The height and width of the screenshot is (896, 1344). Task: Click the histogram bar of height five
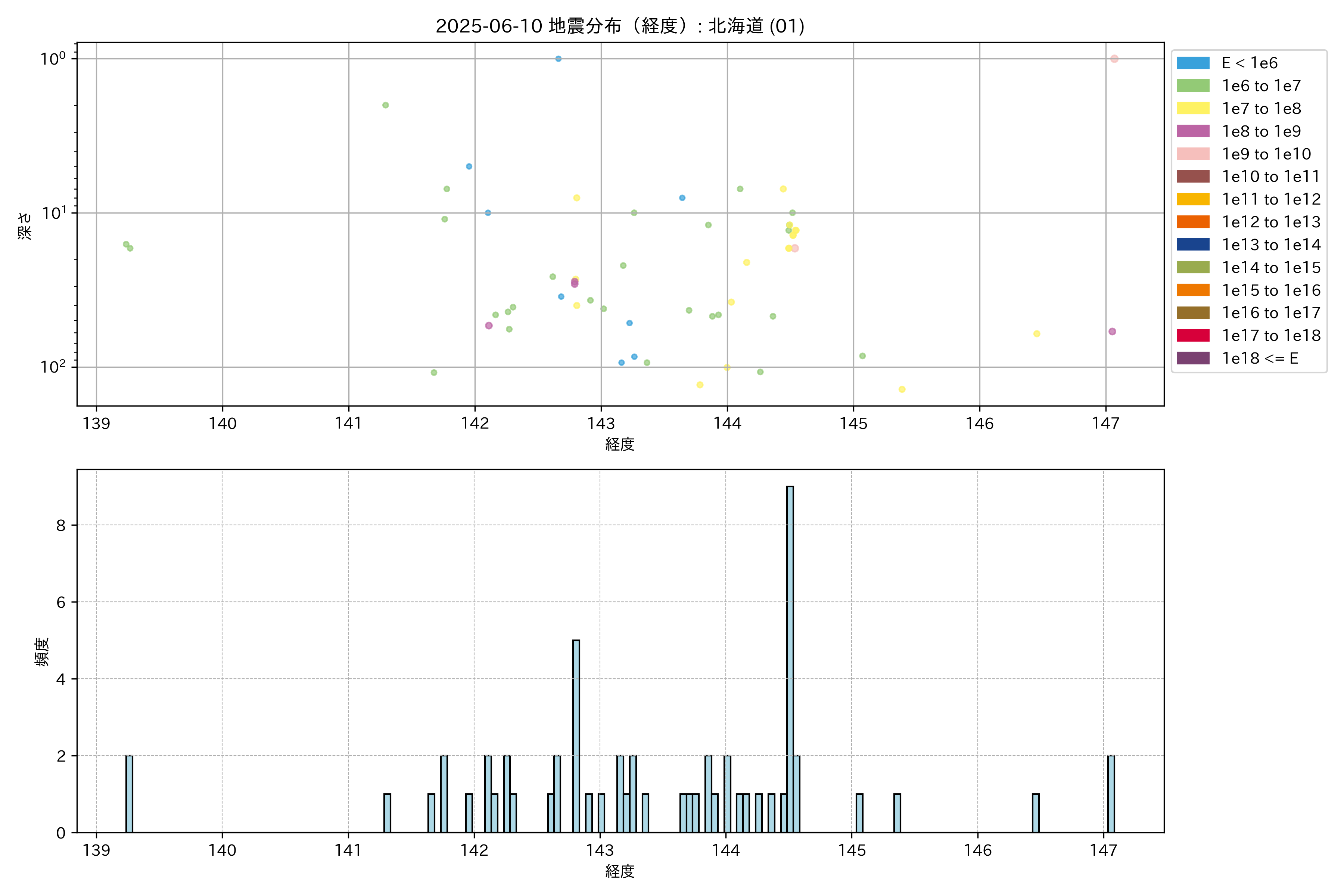tap(576, 737)
